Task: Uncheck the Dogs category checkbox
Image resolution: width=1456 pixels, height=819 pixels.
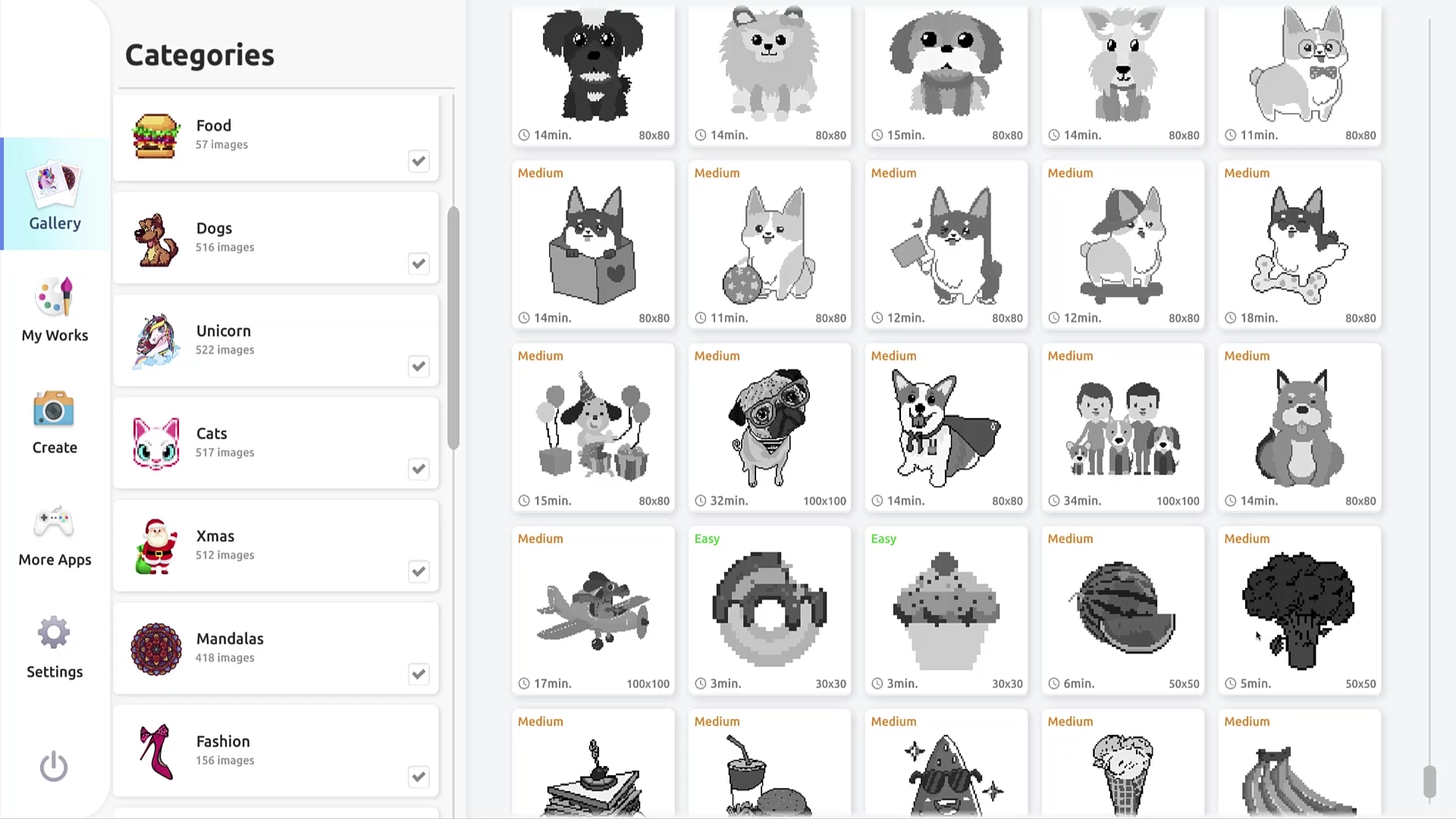Action: coord(419,264)
